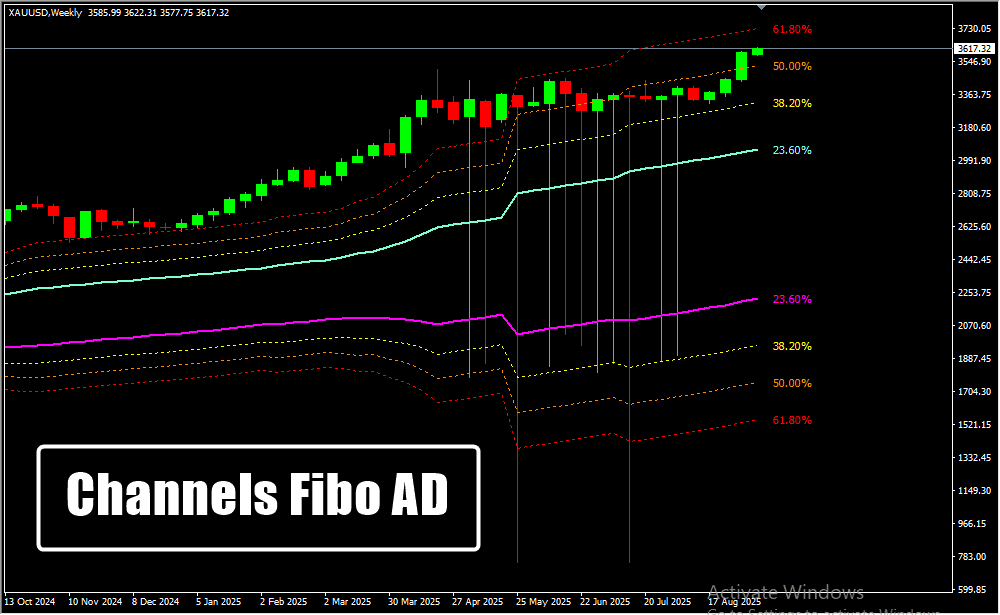Click the Channels Fibo AD title box
The image size is (1000, 615).
[x=258, y=497]
